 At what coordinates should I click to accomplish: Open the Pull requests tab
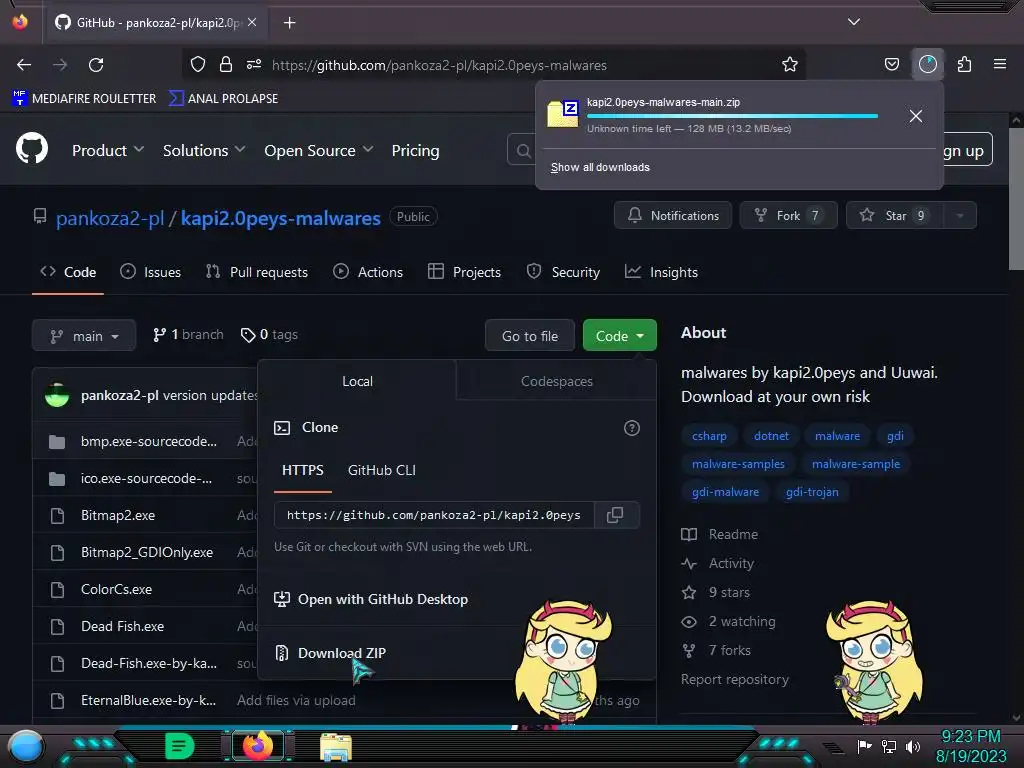coord(257,272)
